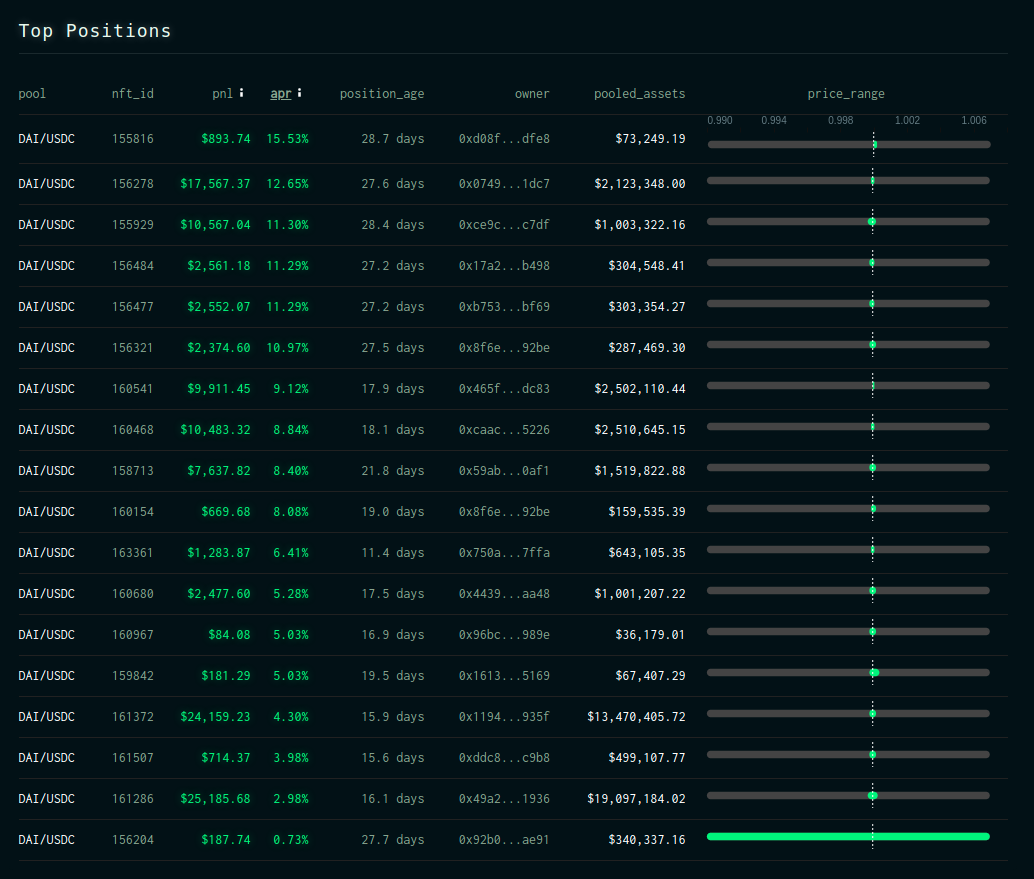Click the info icon next to apr

click(x=299, y=93)
